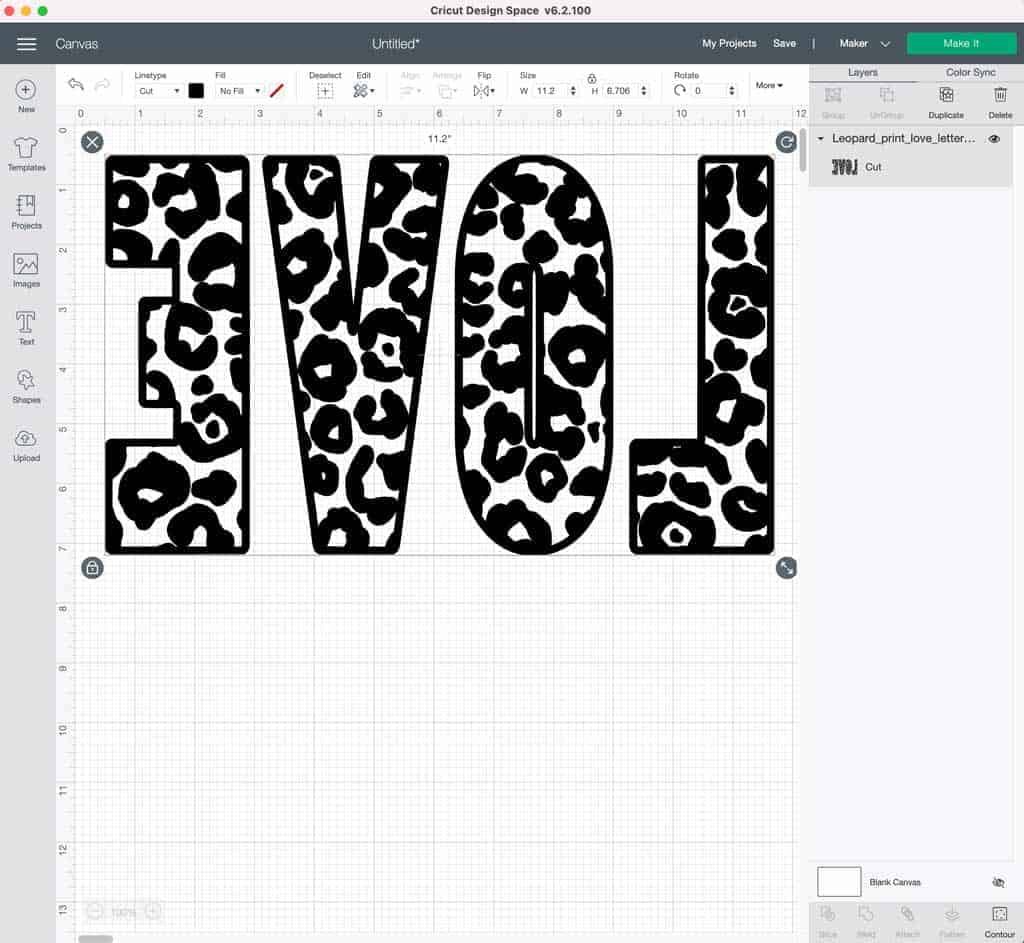This screenshot has height=943, width=1024.
Task: Save the project
Action: tap(784, 43)
